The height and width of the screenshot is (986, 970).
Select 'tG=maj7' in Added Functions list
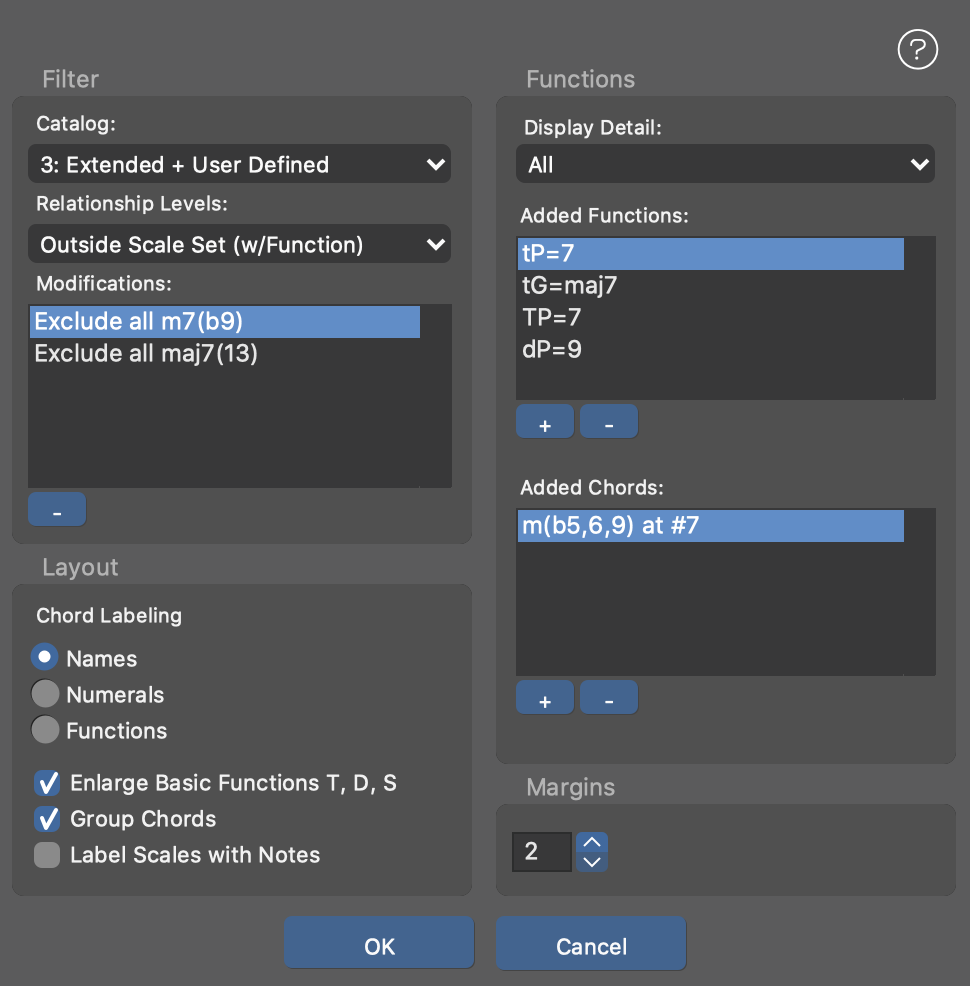570,286
